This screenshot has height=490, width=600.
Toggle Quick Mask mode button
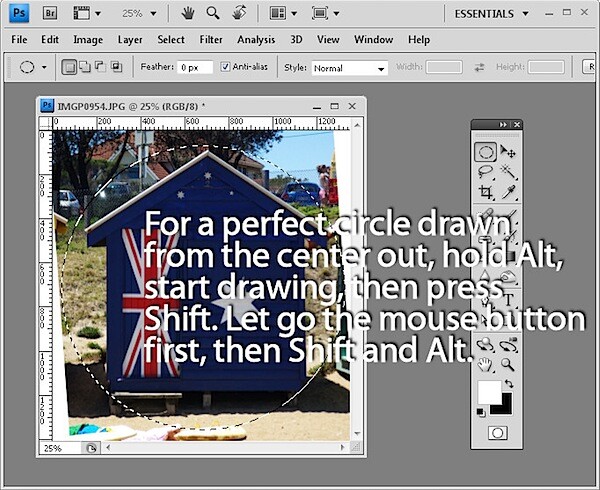(x=497, y=433)
